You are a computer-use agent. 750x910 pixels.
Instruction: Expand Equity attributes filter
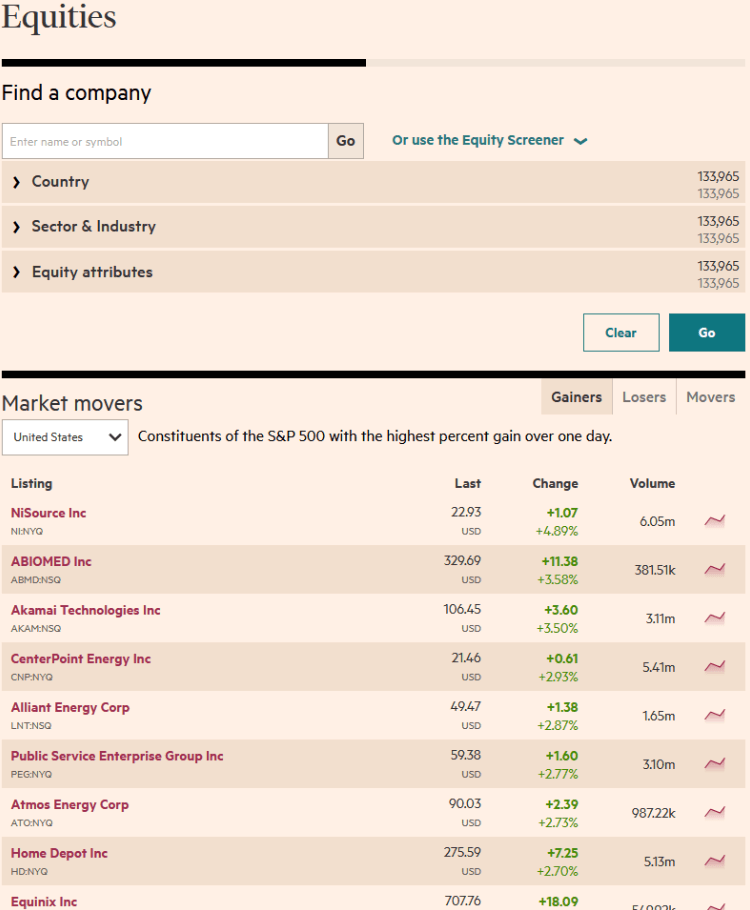click(x=91, y=272)
